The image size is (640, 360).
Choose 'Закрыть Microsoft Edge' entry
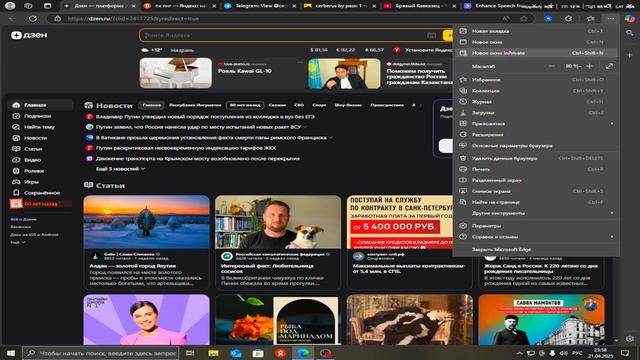[x=536, y=249]
